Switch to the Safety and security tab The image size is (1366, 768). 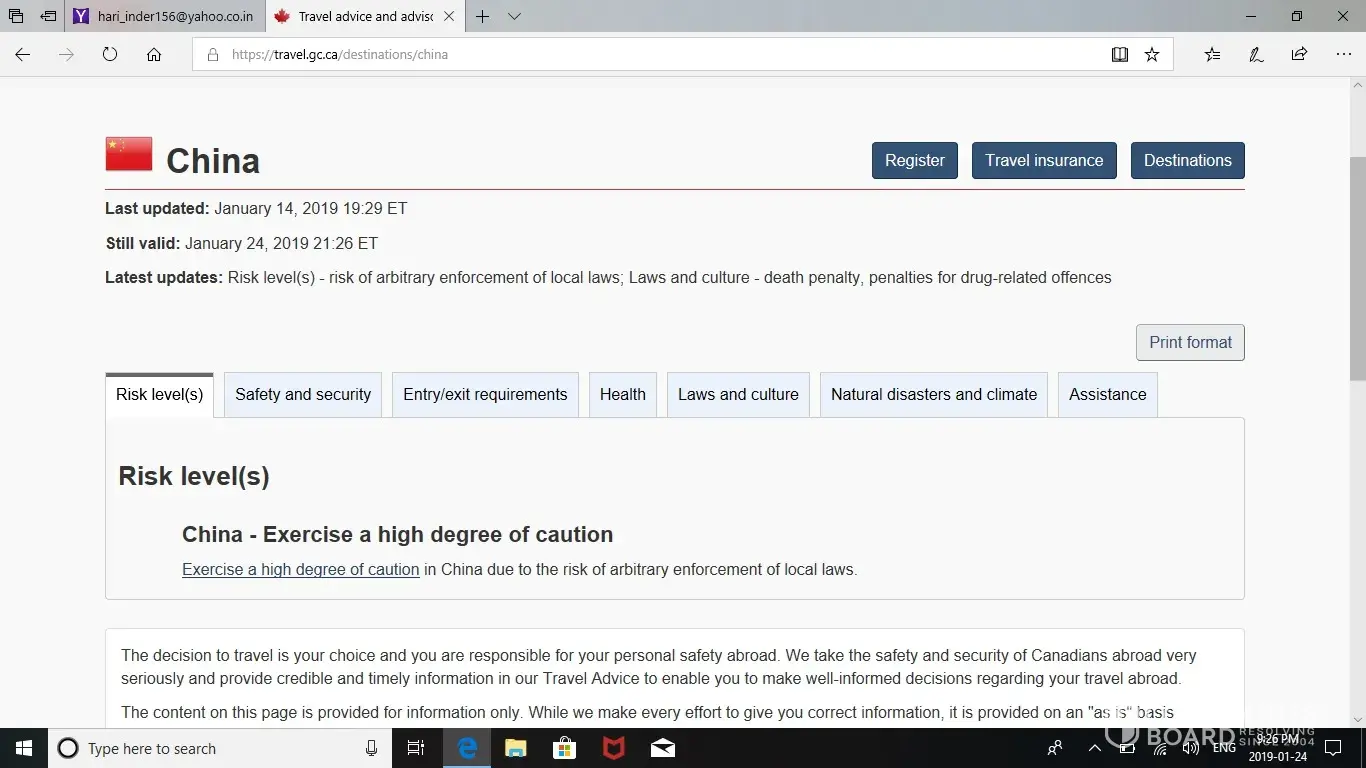303,395
